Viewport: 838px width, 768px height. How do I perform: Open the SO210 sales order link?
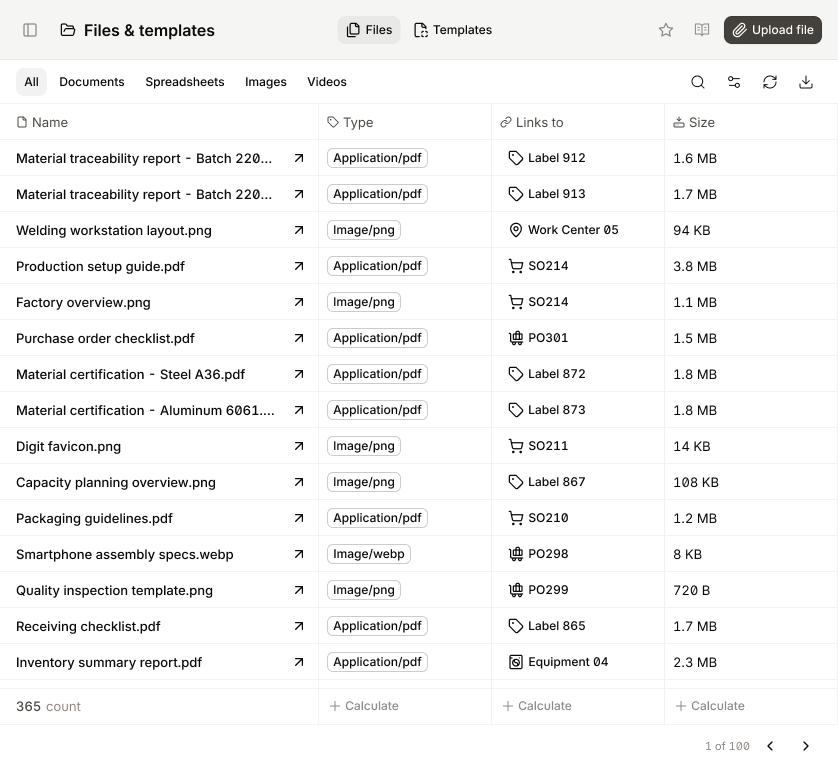click(538, 518)
